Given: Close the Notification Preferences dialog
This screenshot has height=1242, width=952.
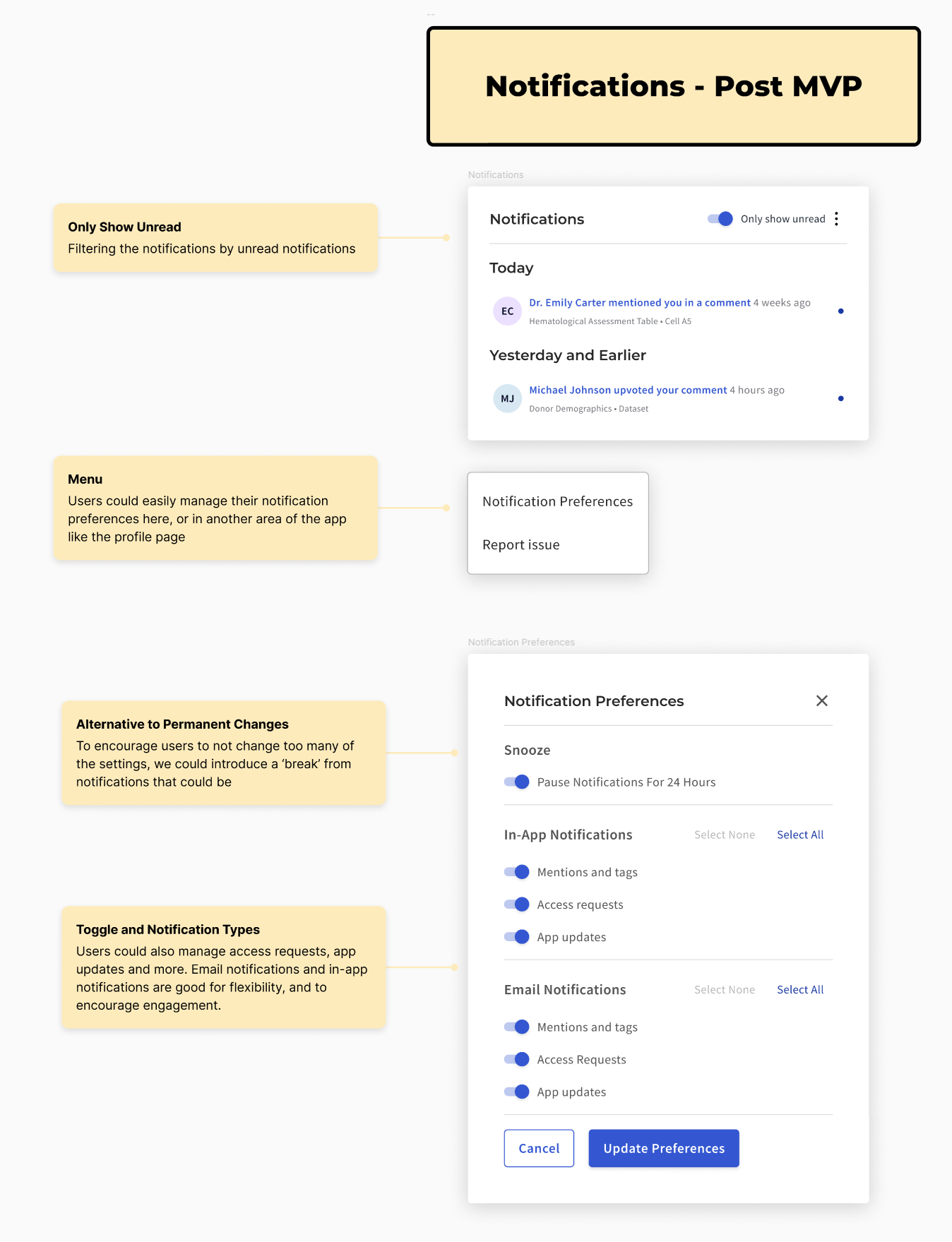Looking at the screenshot, I should point(821,700).
